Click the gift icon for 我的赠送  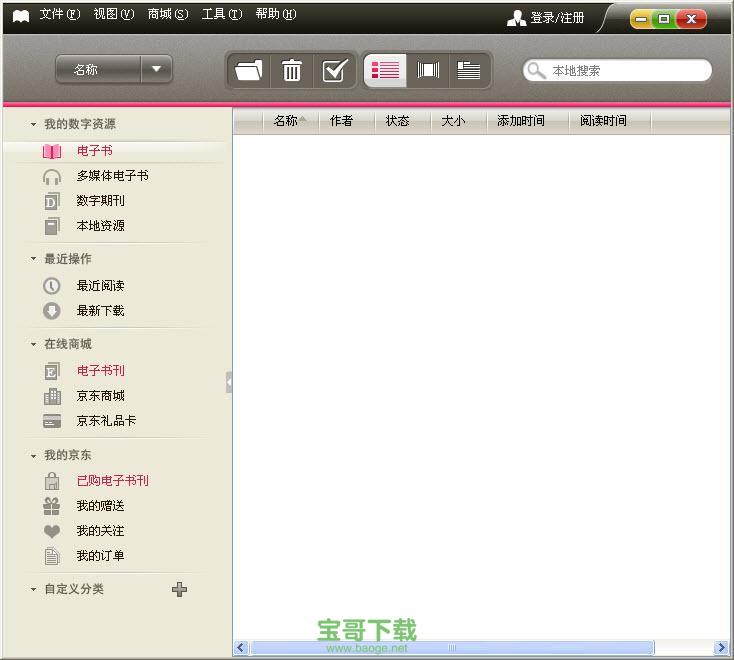[x=52, y=506]
